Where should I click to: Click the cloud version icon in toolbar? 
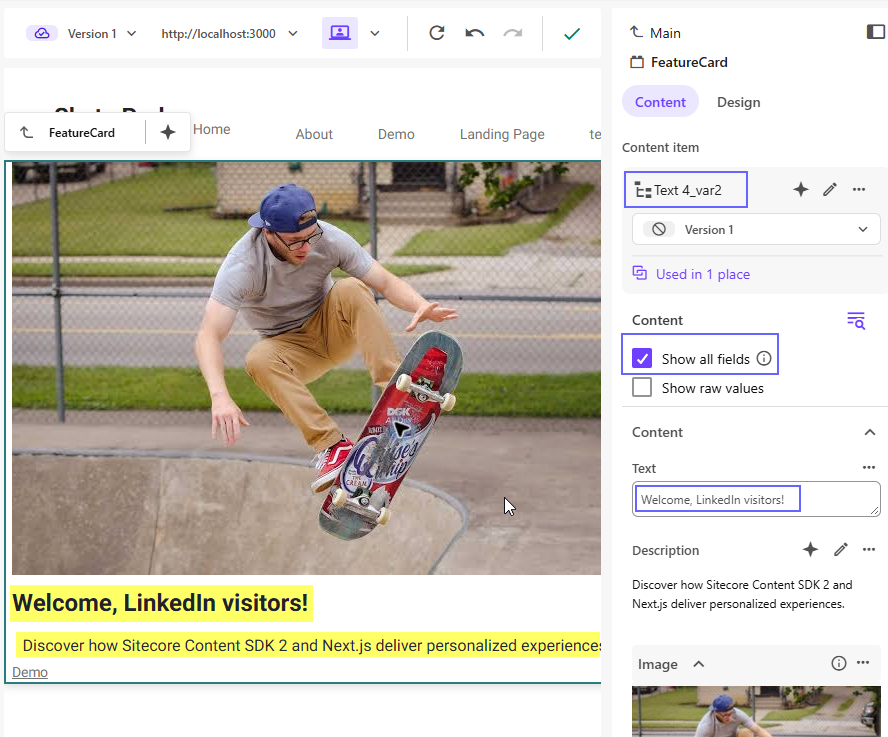(42, 33)
